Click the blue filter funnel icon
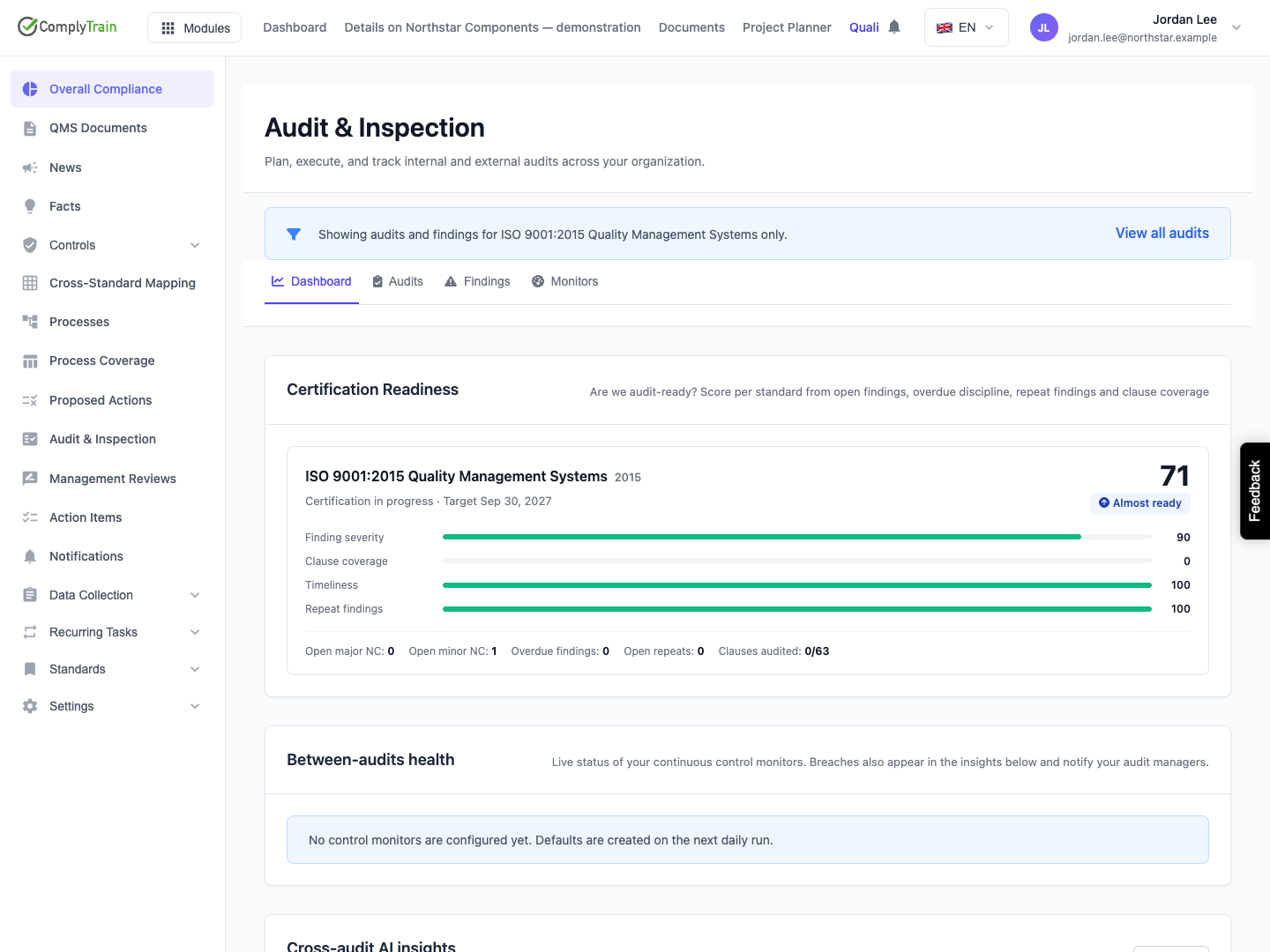This screenshot has height=952, width=1270. click(x=294, y=234)
